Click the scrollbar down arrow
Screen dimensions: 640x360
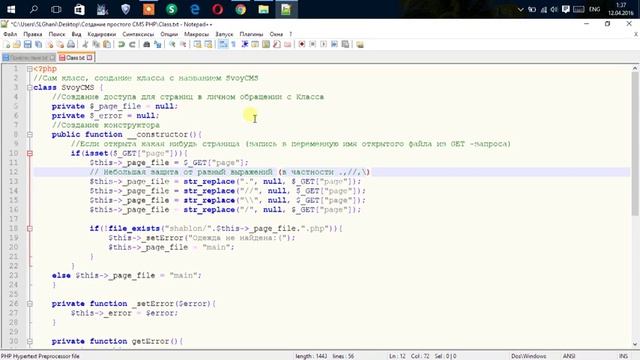[635, 344]
